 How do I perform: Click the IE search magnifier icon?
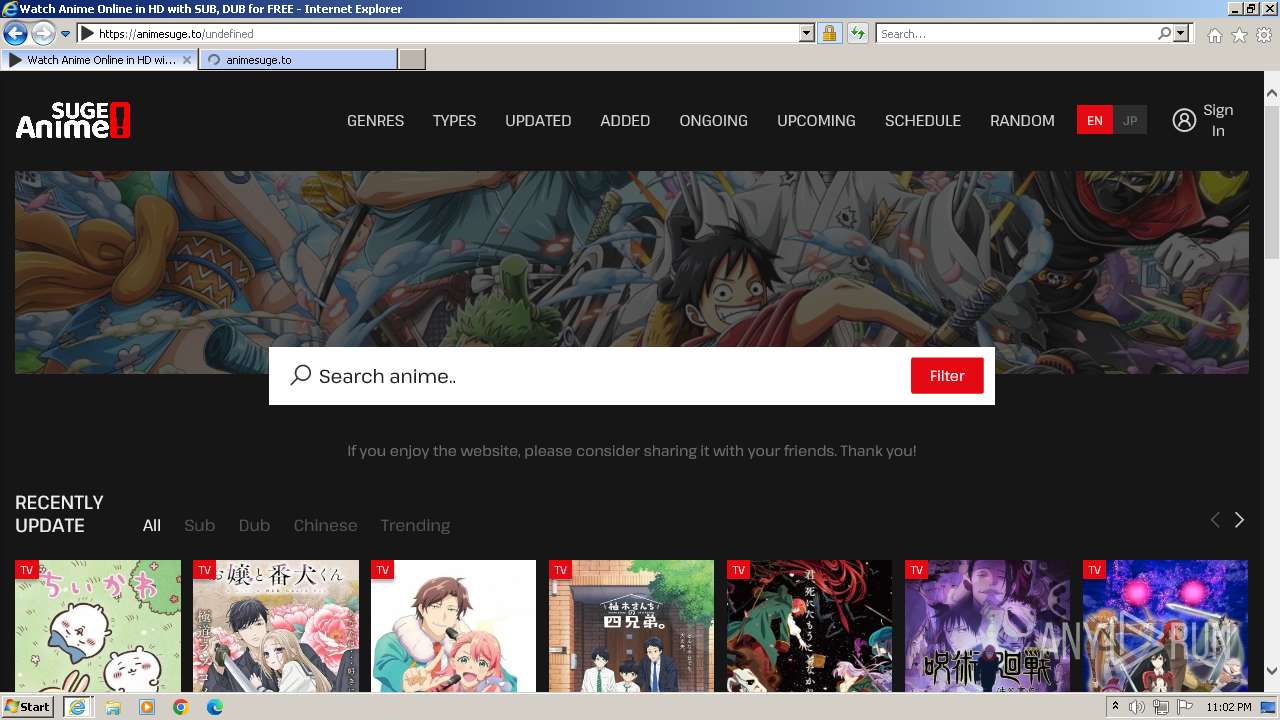1164,33
